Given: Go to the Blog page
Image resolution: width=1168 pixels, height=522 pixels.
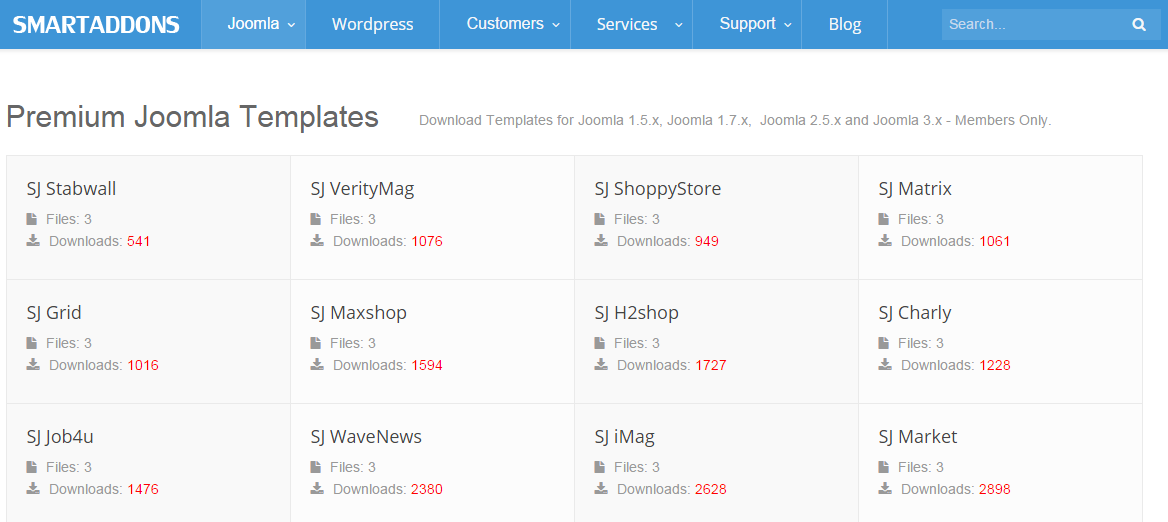Looking at the screenshot, I should pyautogui.click(x=845, y=24).
